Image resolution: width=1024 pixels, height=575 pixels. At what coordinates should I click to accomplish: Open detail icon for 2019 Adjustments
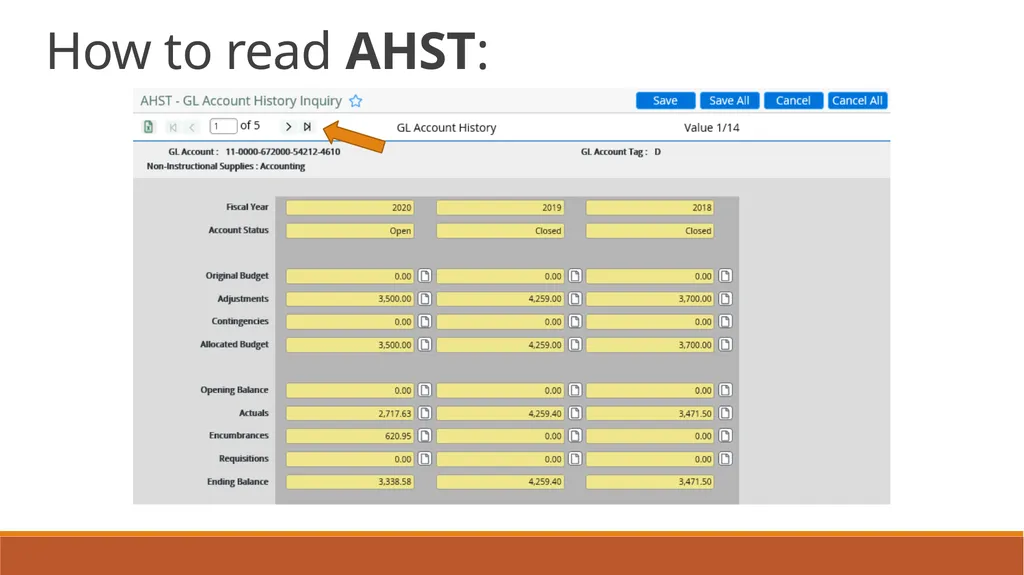(575, 299)
